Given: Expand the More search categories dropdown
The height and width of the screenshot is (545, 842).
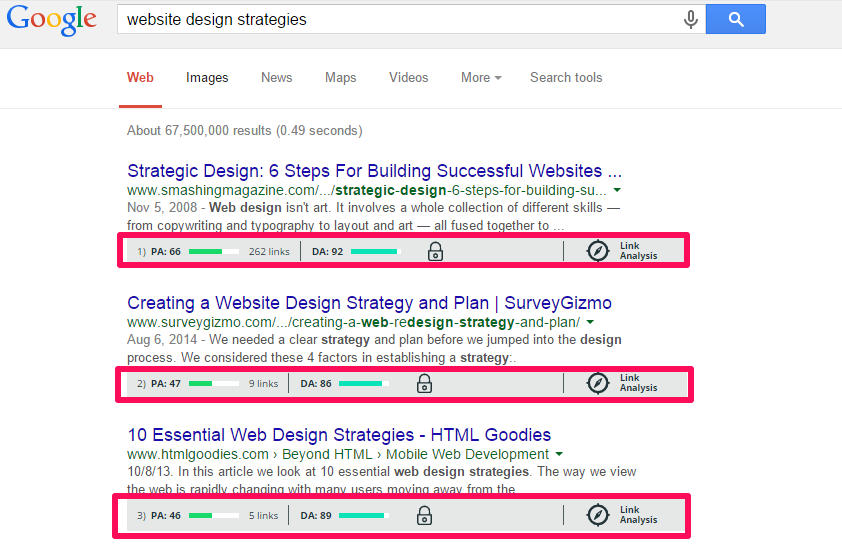Looking at the screenshot, I should (x=481, y=77).
